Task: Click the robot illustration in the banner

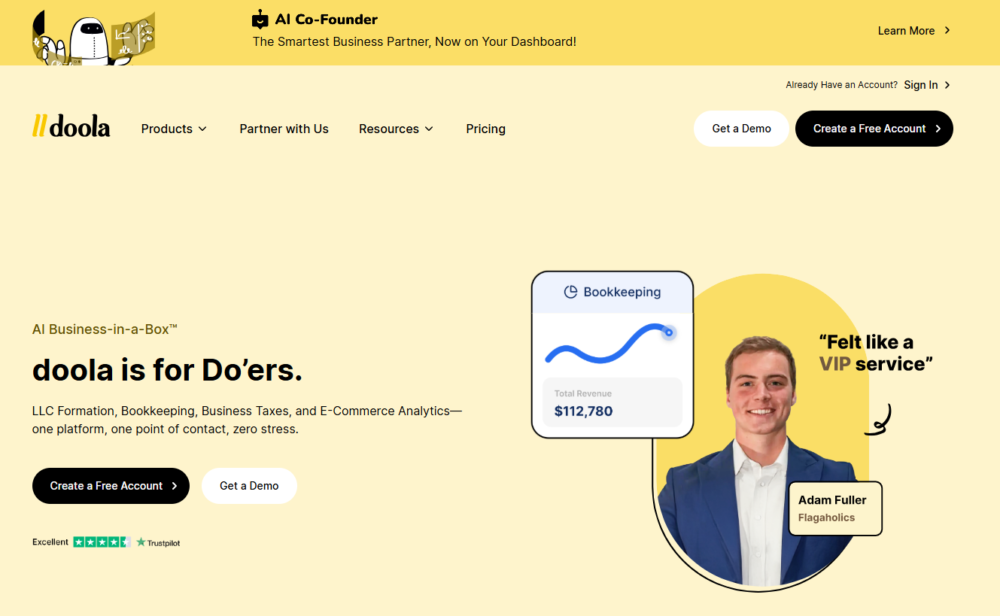Action: pyautogui.click(x=93, y=37)
